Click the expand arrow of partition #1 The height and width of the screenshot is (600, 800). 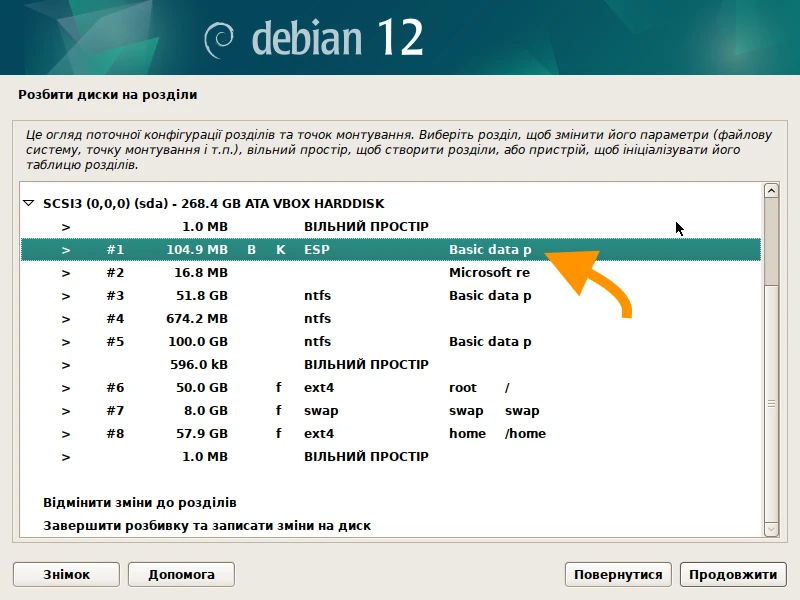click(66, 250)
